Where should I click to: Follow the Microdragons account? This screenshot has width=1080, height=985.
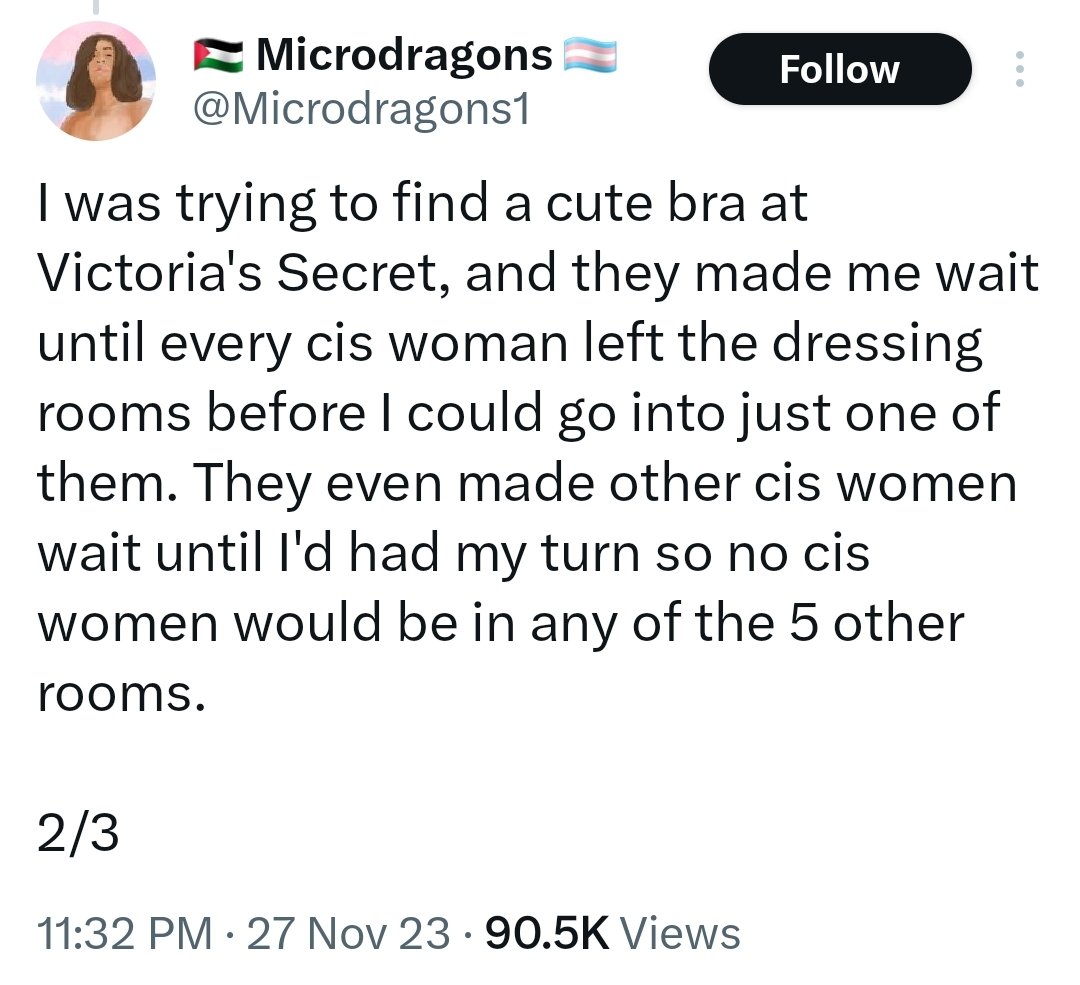point(840,69)
